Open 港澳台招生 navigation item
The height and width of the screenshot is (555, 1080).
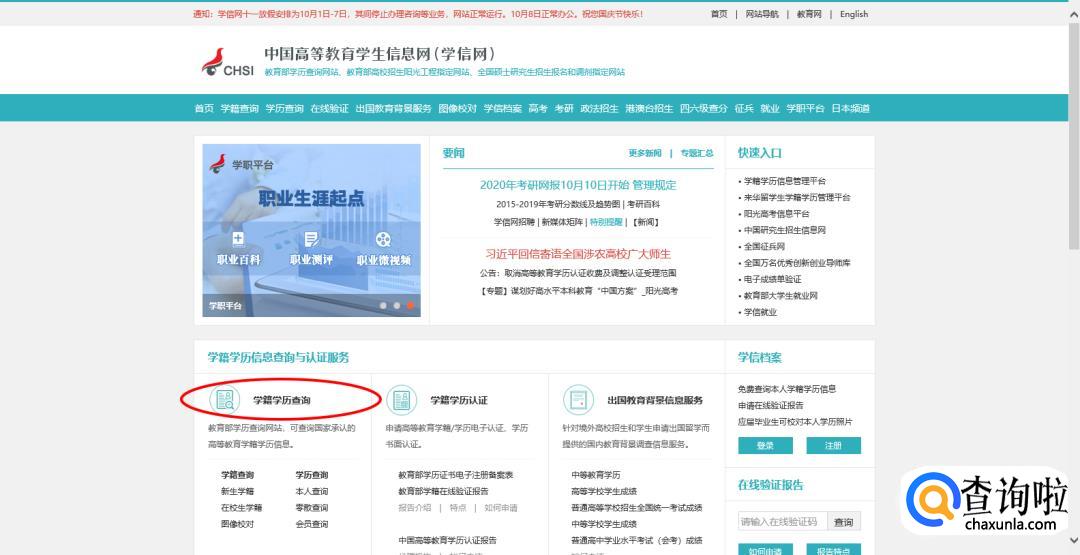(x=650, y=109)
